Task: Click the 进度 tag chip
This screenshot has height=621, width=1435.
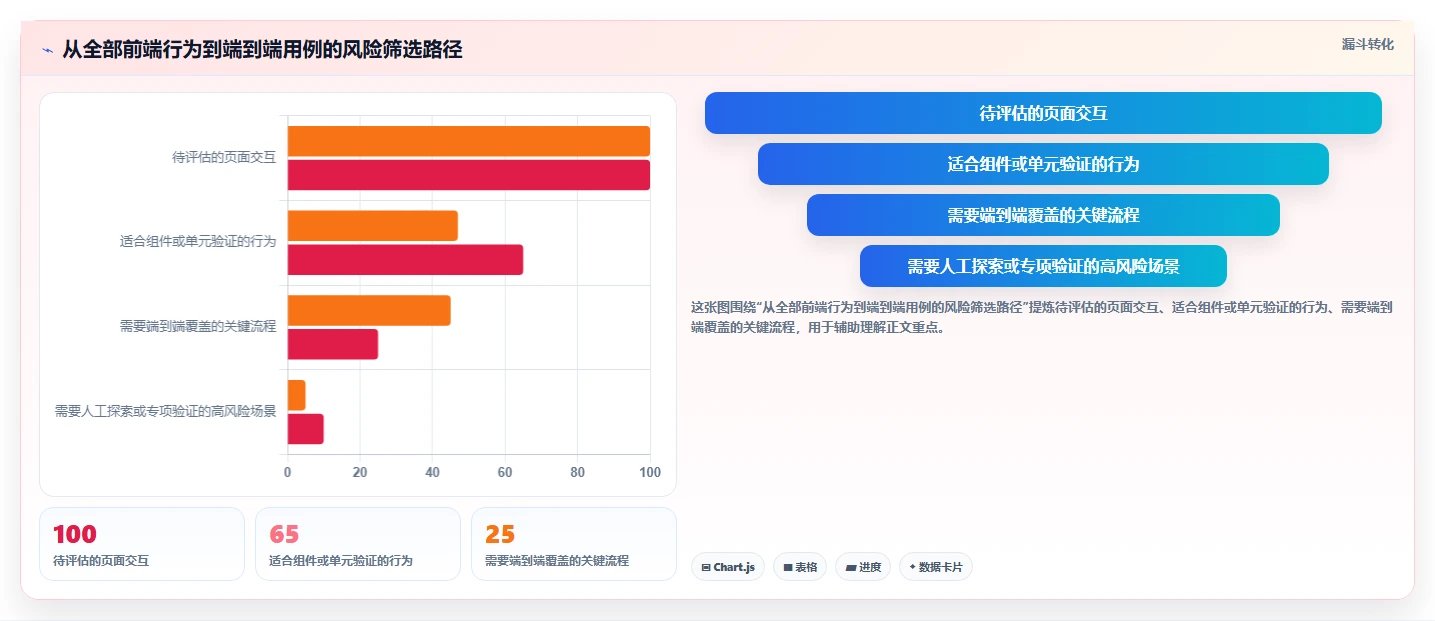Action: [x=863, y=567]
